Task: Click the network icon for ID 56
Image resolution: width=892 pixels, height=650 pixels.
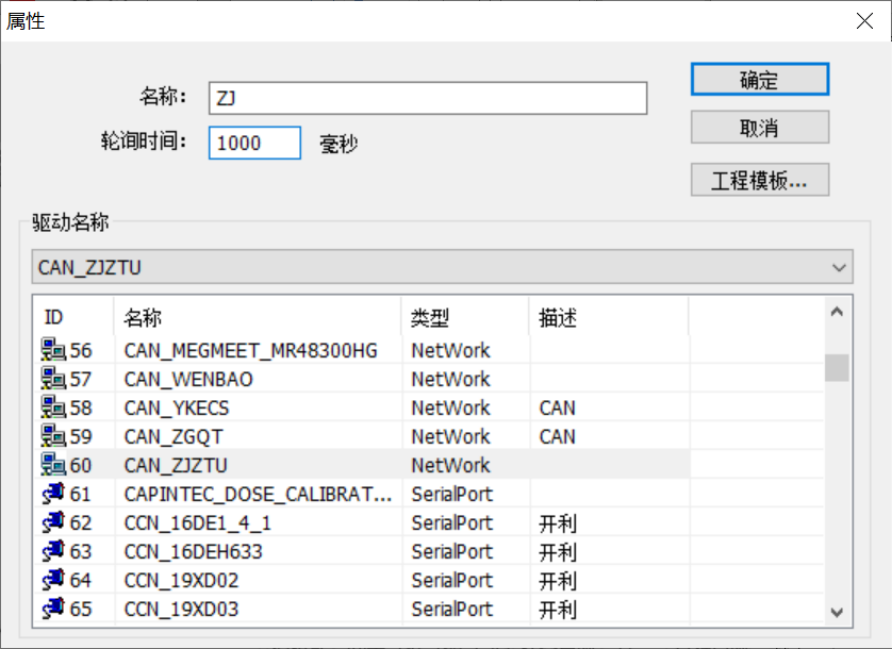Action: (53, 350)
